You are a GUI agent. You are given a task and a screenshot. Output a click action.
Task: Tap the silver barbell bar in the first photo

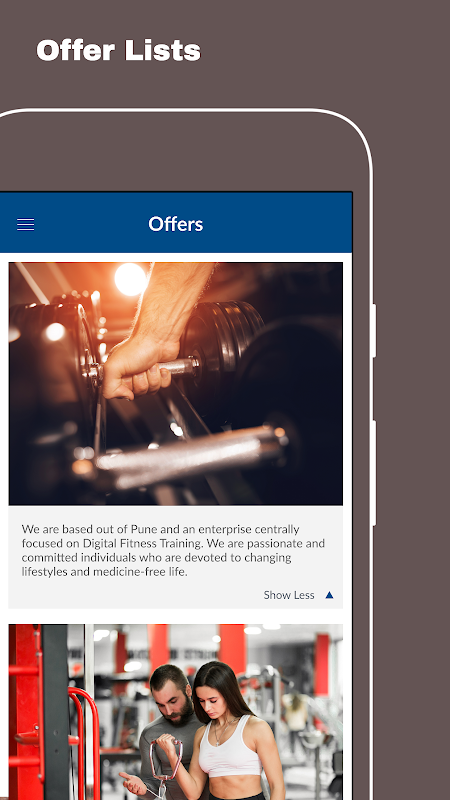[x=191, y=454]
